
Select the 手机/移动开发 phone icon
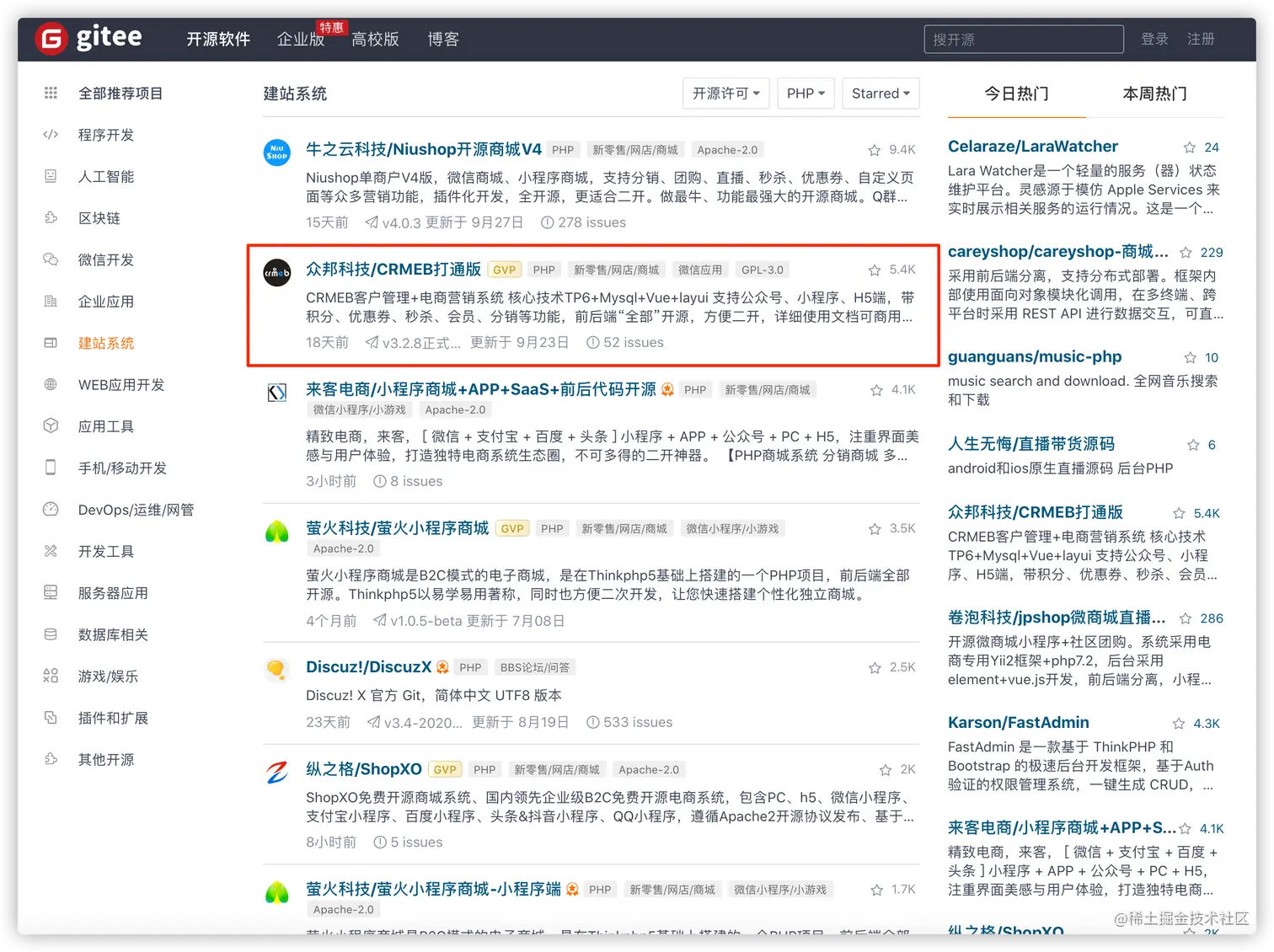[x=51, y=468]
